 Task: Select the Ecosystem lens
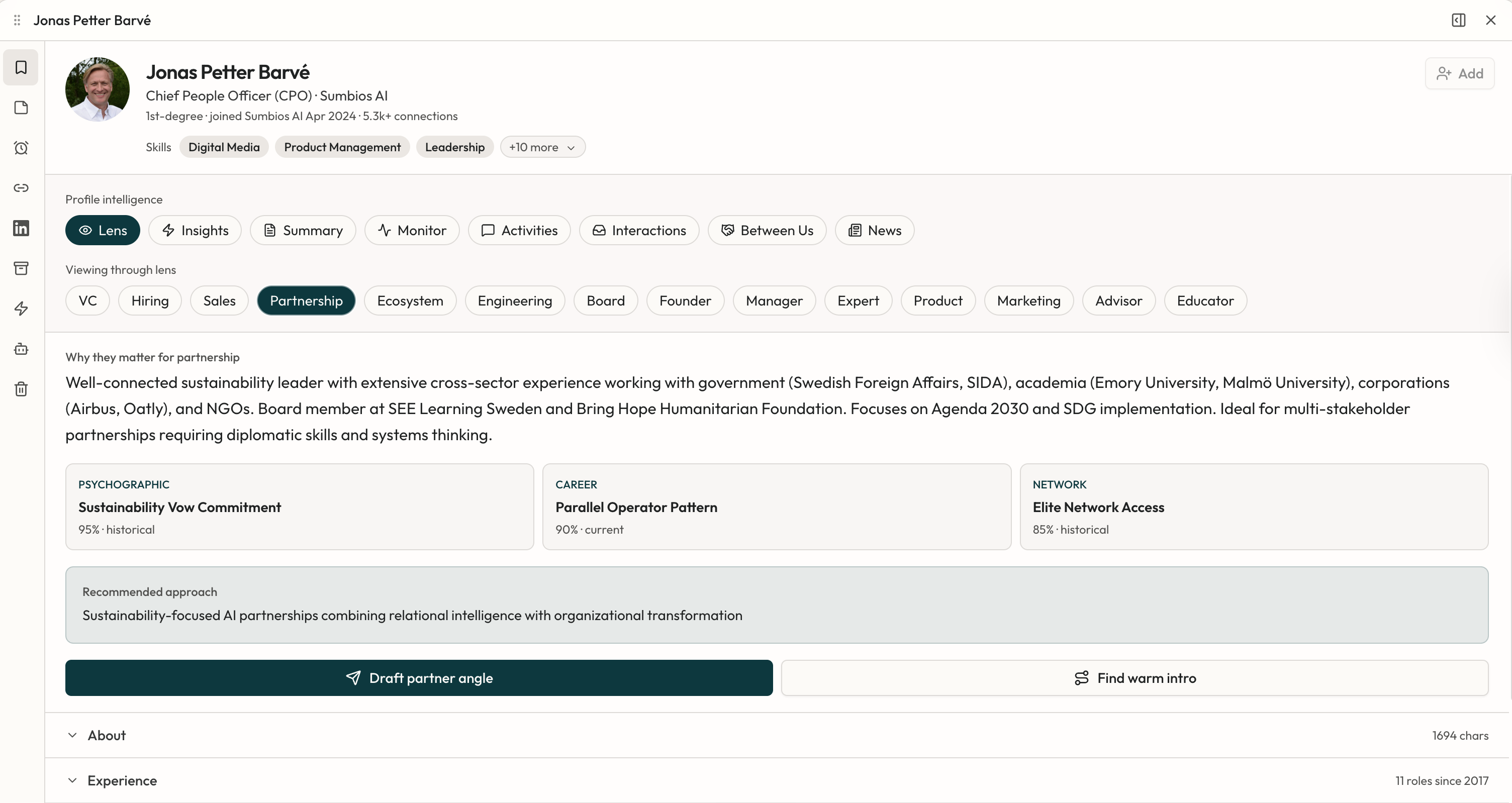pyautogui.click(x=410, y=300)
